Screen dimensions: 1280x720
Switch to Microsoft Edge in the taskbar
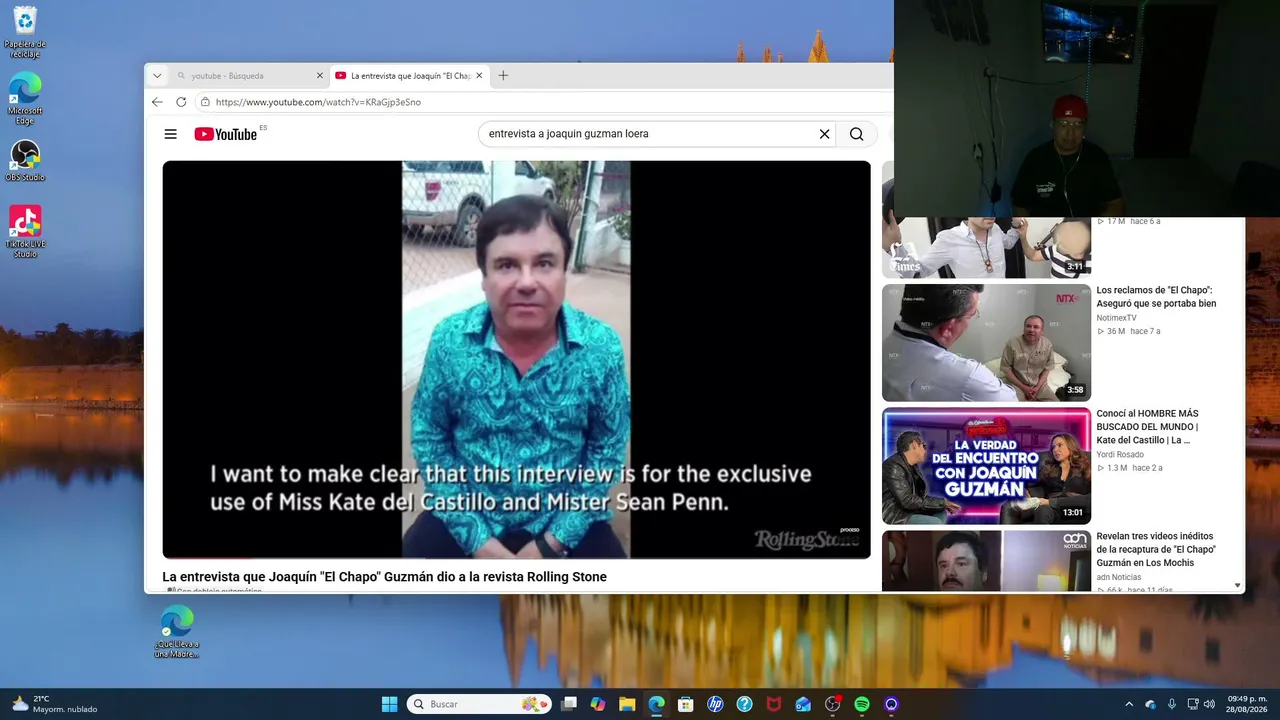coord(656,704)
